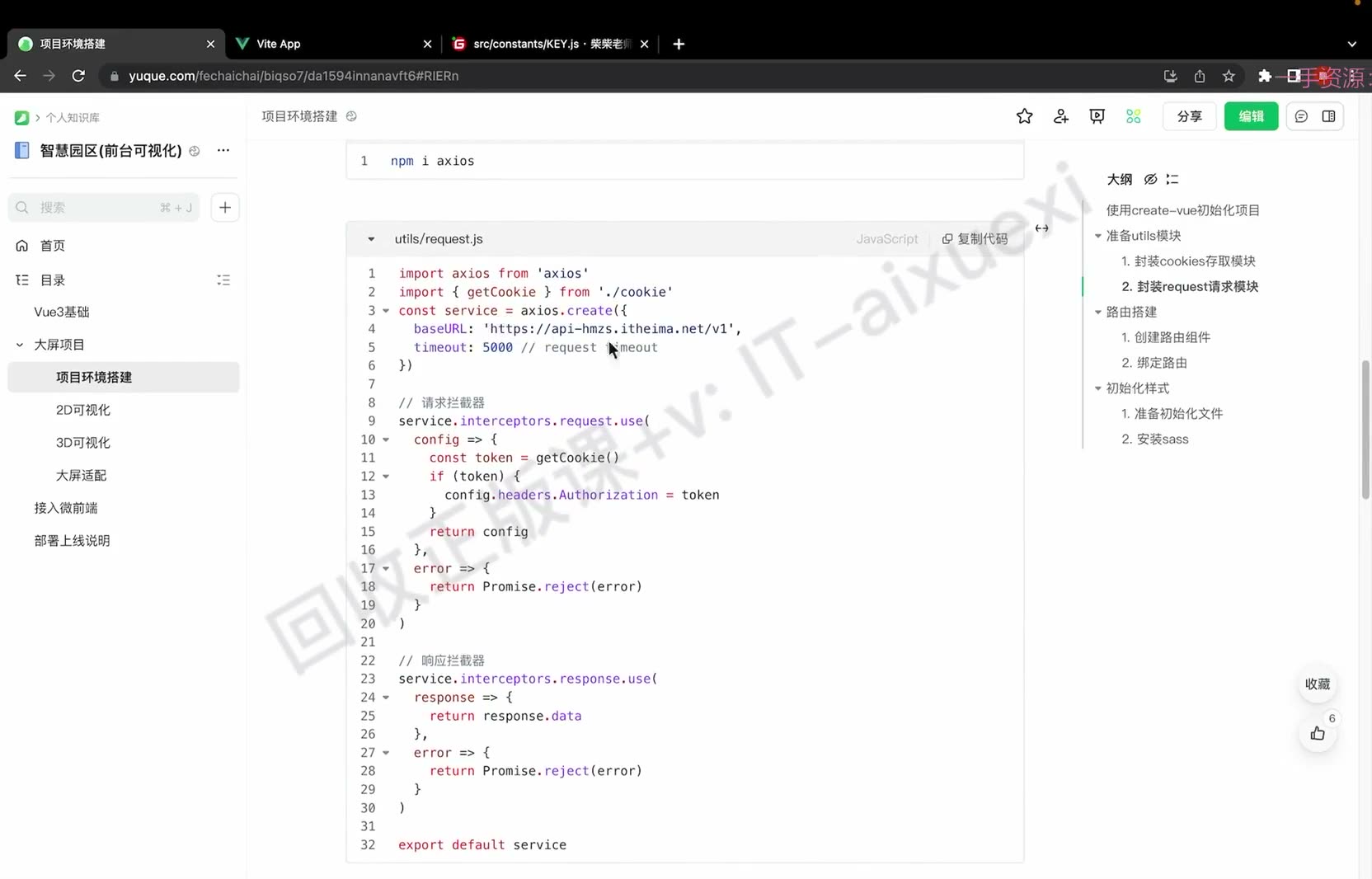Open browser extensions puzzle icon

tap(1264, 76)
